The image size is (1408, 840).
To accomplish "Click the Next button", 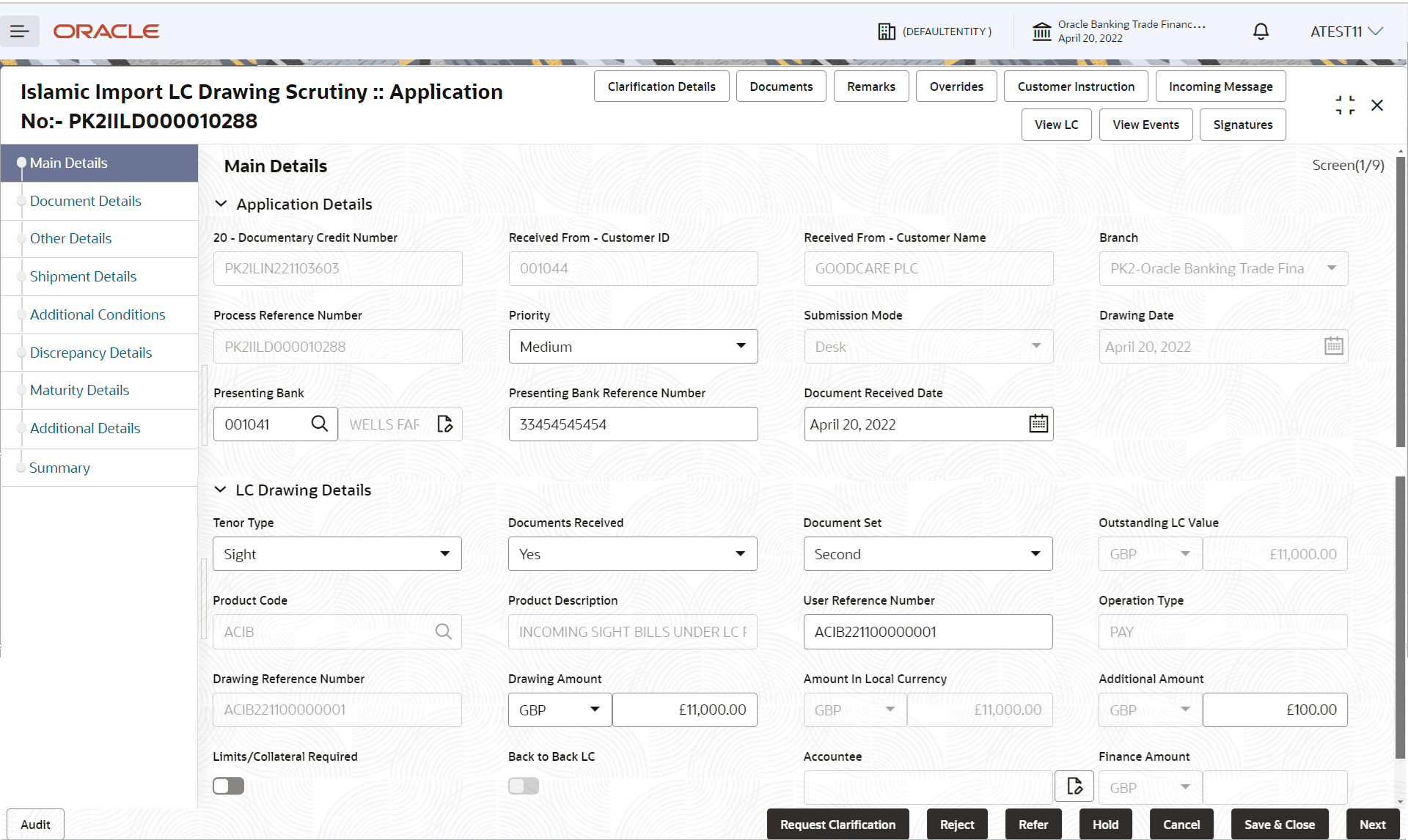I will point(1372,824).
